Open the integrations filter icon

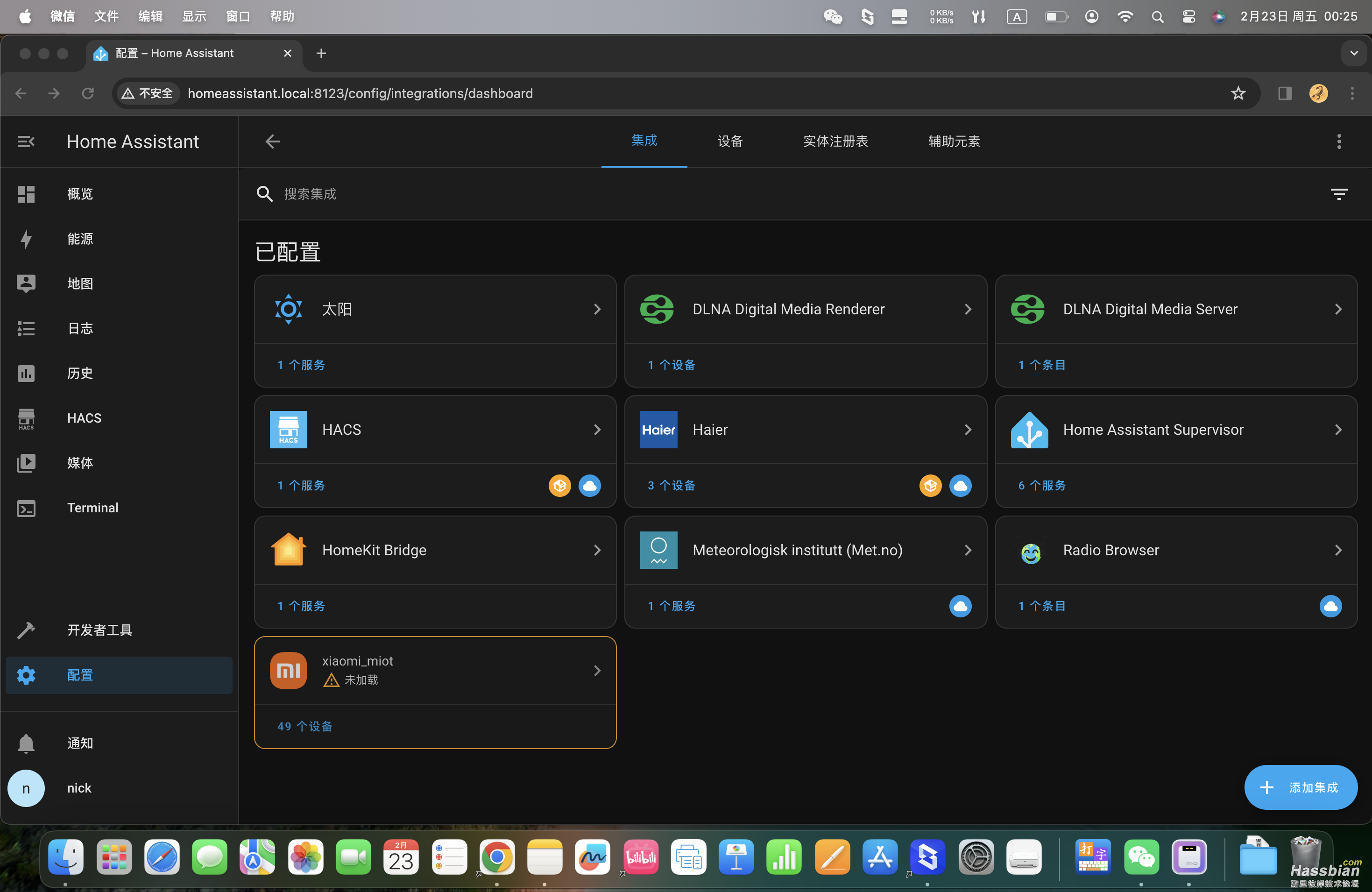pyautogui.click(x=1338, y=194)
